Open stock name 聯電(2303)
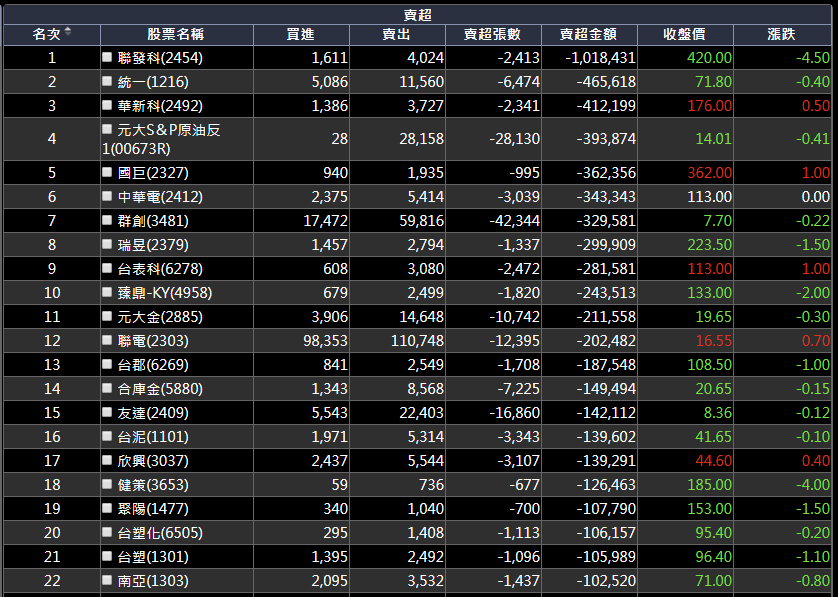This screenshot has width=838, height=597. coord(153,341)
